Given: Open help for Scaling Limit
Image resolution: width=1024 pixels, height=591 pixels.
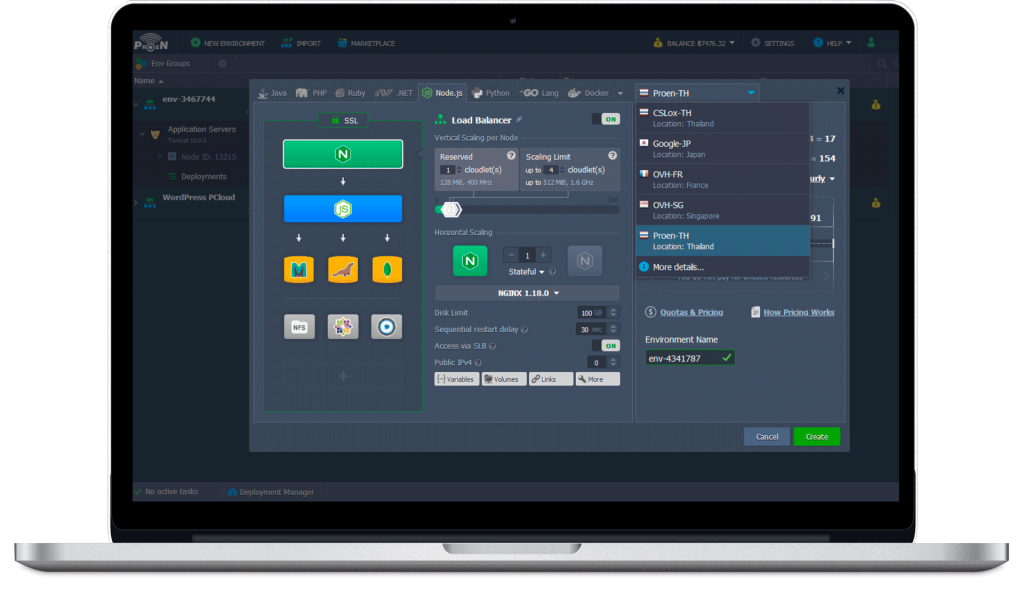Looking at the screenshot, I should click(613, 155).
